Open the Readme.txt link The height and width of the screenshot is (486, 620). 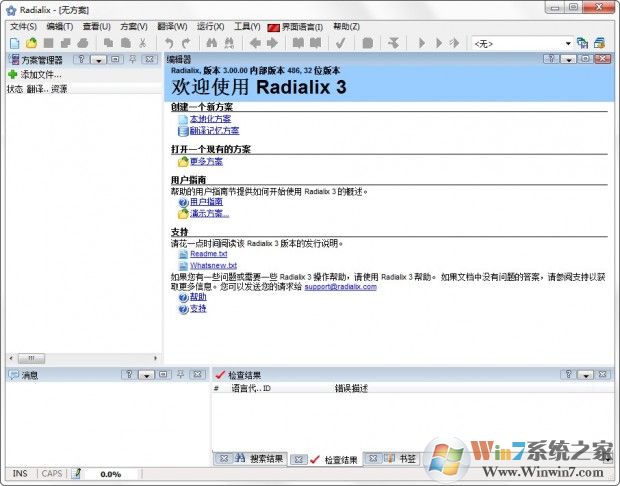(x=208, y=254)
